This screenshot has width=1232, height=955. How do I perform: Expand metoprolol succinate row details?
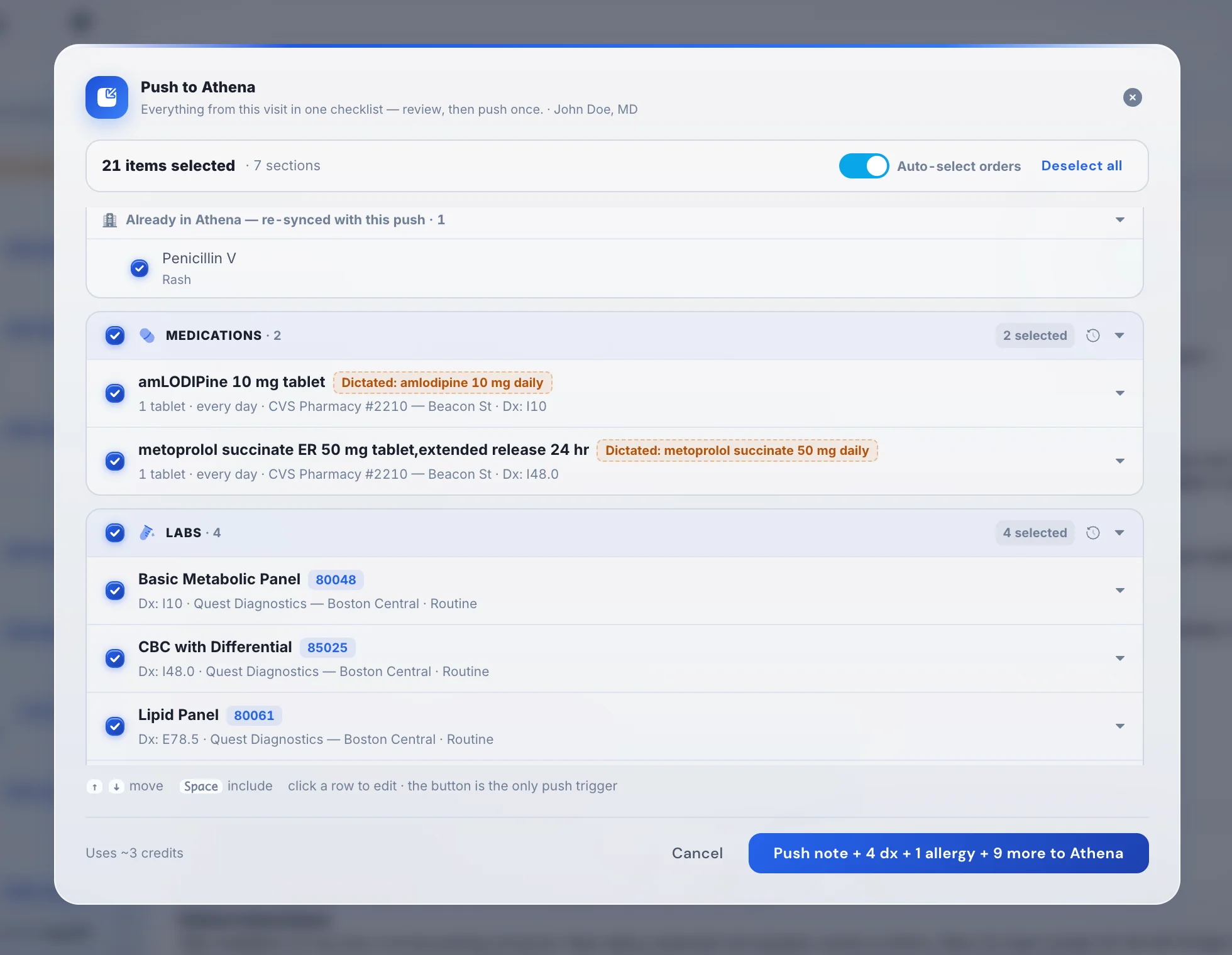click(x=1119, y=461)
